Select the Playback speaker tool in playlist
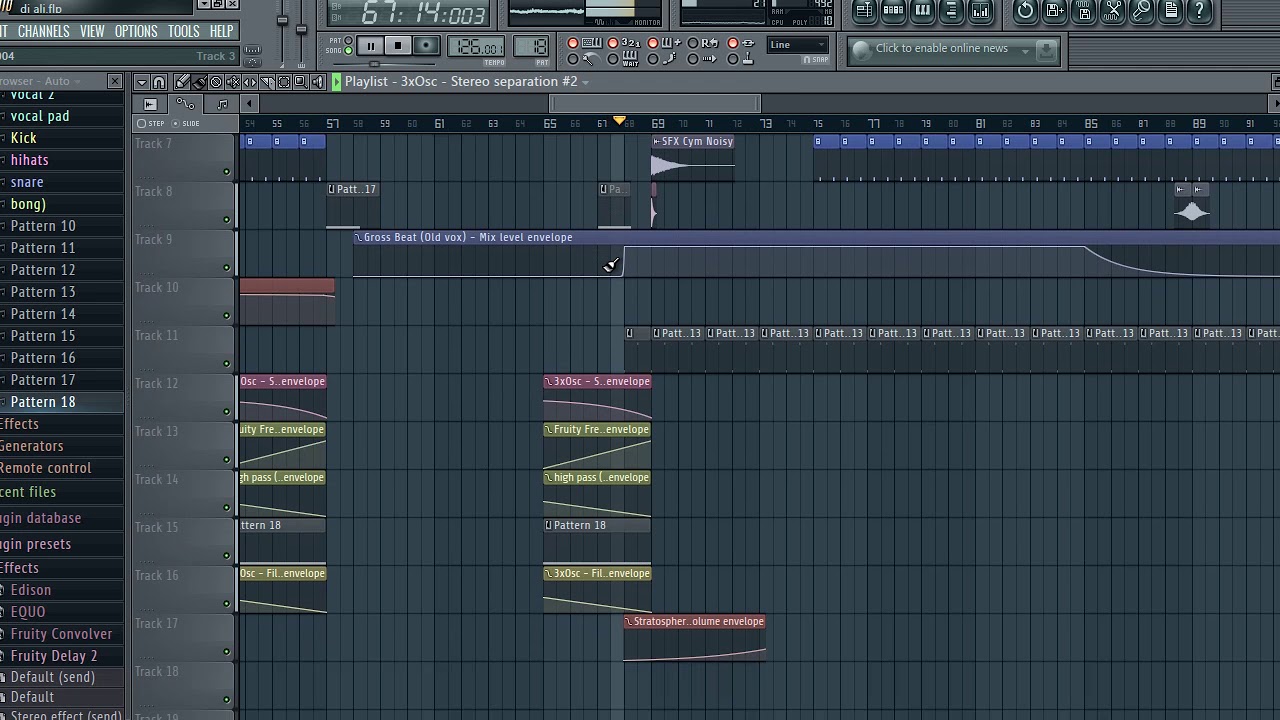 tap(318, 82)
